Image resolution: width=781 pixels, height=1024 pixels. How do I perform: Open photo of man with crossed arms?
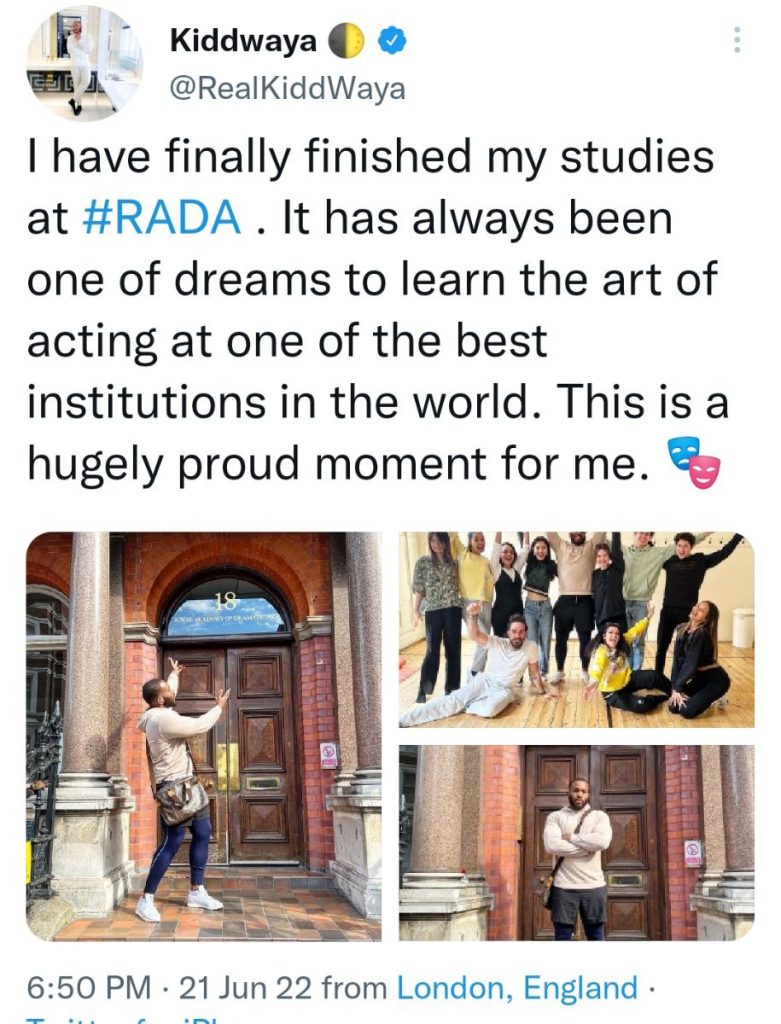click(x=577, y=842)
